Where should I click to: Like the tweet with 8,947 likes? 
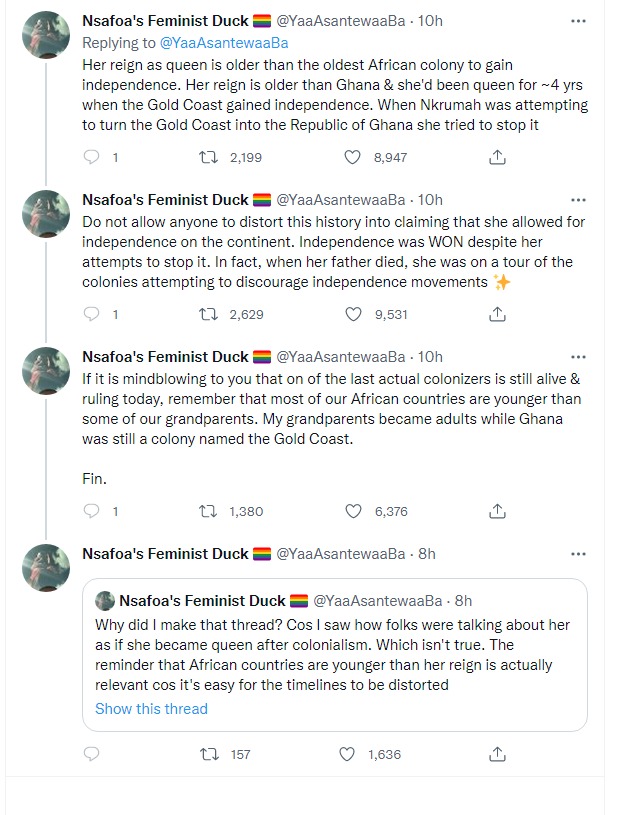point(352,157)
